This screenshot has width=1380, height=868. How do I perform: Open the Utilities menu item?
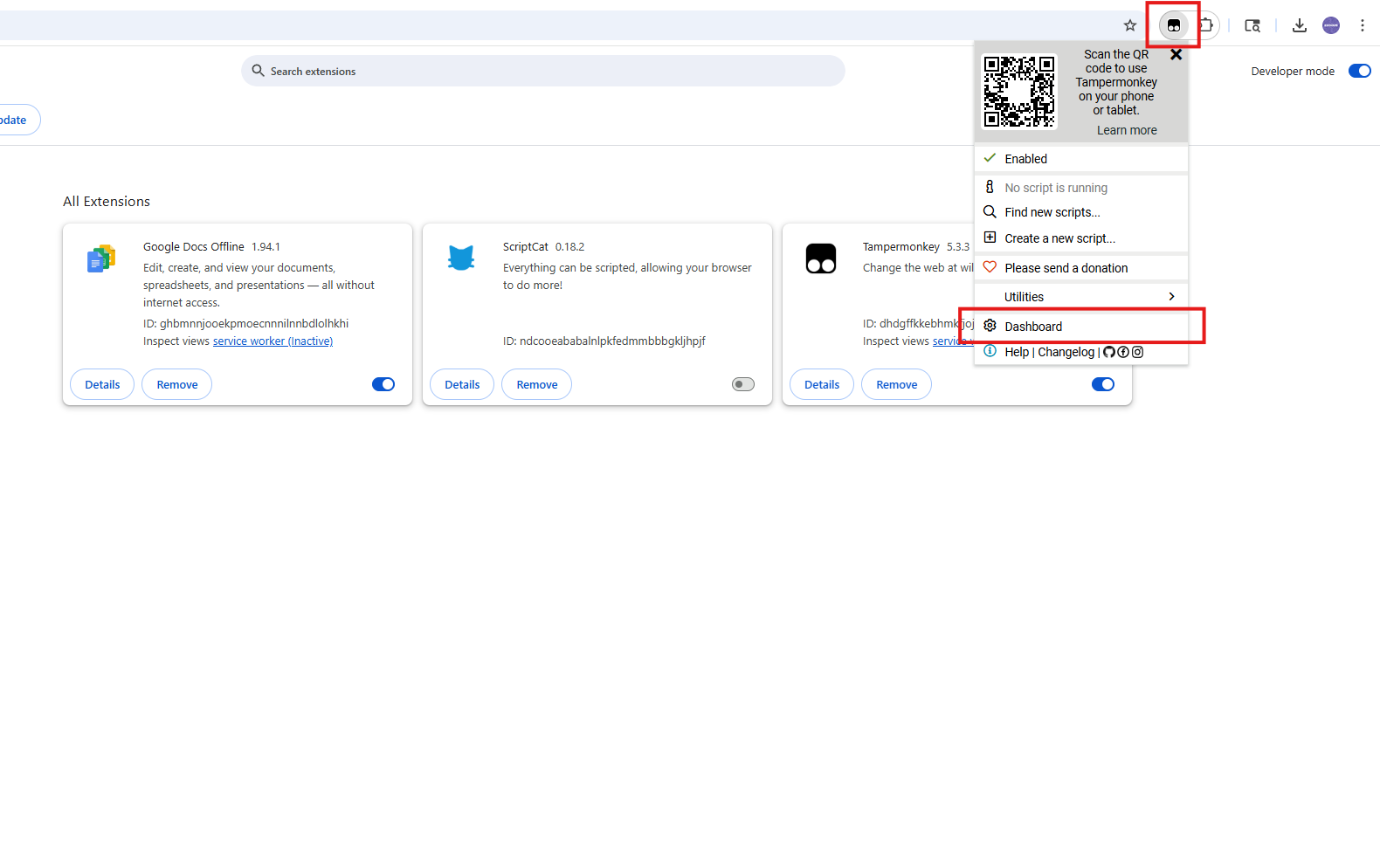(1081, 297)
